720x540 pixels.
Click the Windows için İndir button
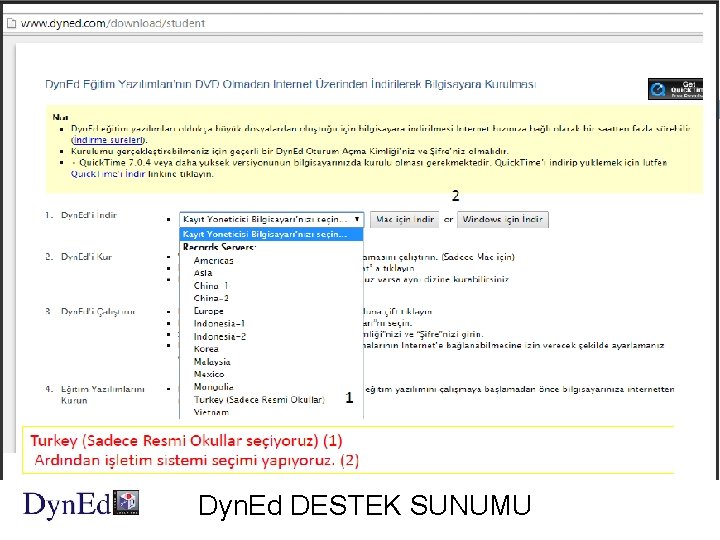(502, 219)
